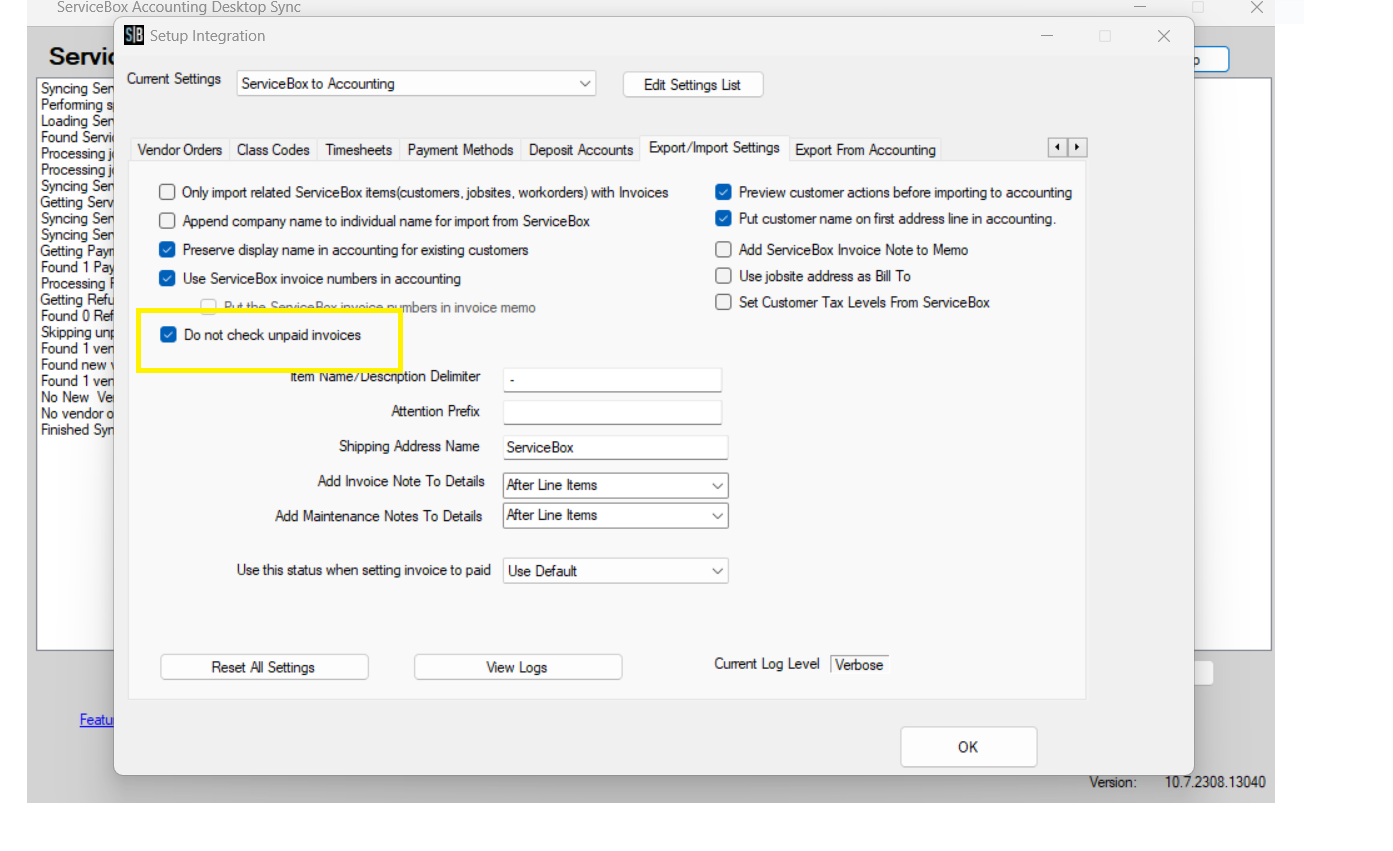Click the Edit Settings List button
The width and height of the screenshot is (1393, 851).
pyautogui.click(x=693, y=85)
